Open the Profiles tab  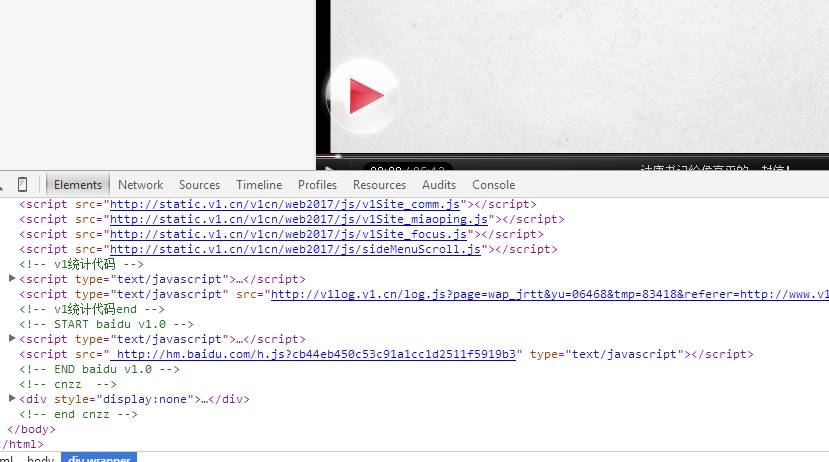(x=317, y=184)
